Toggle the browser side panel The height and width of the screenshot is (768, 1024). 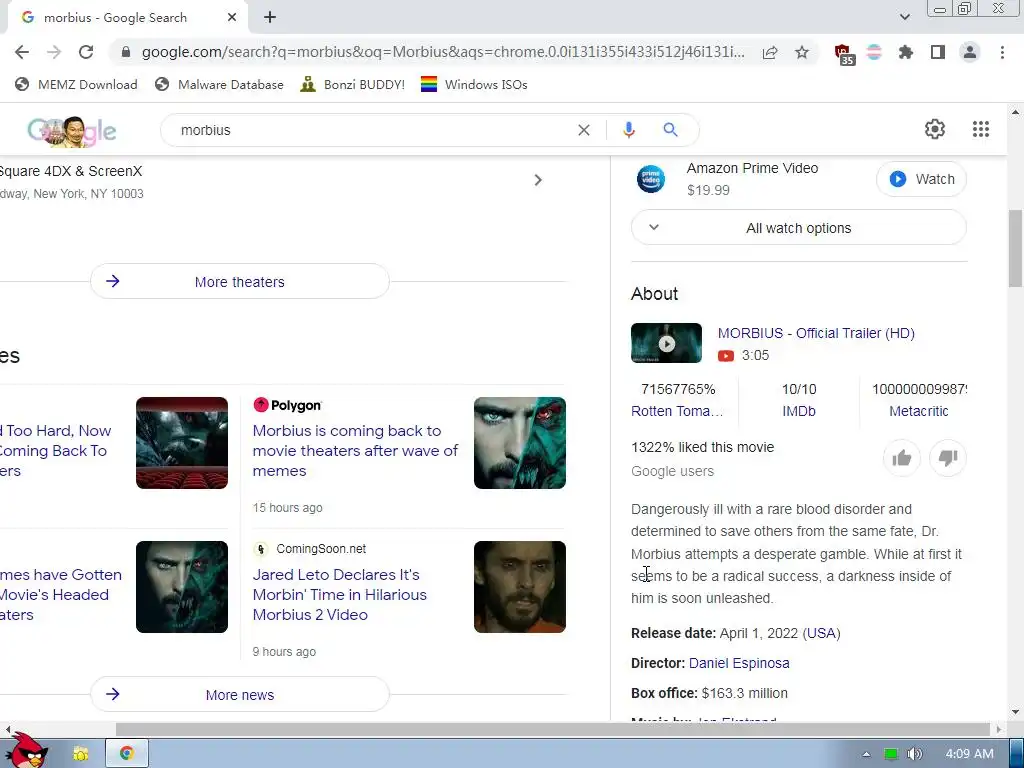coord(938,52)
